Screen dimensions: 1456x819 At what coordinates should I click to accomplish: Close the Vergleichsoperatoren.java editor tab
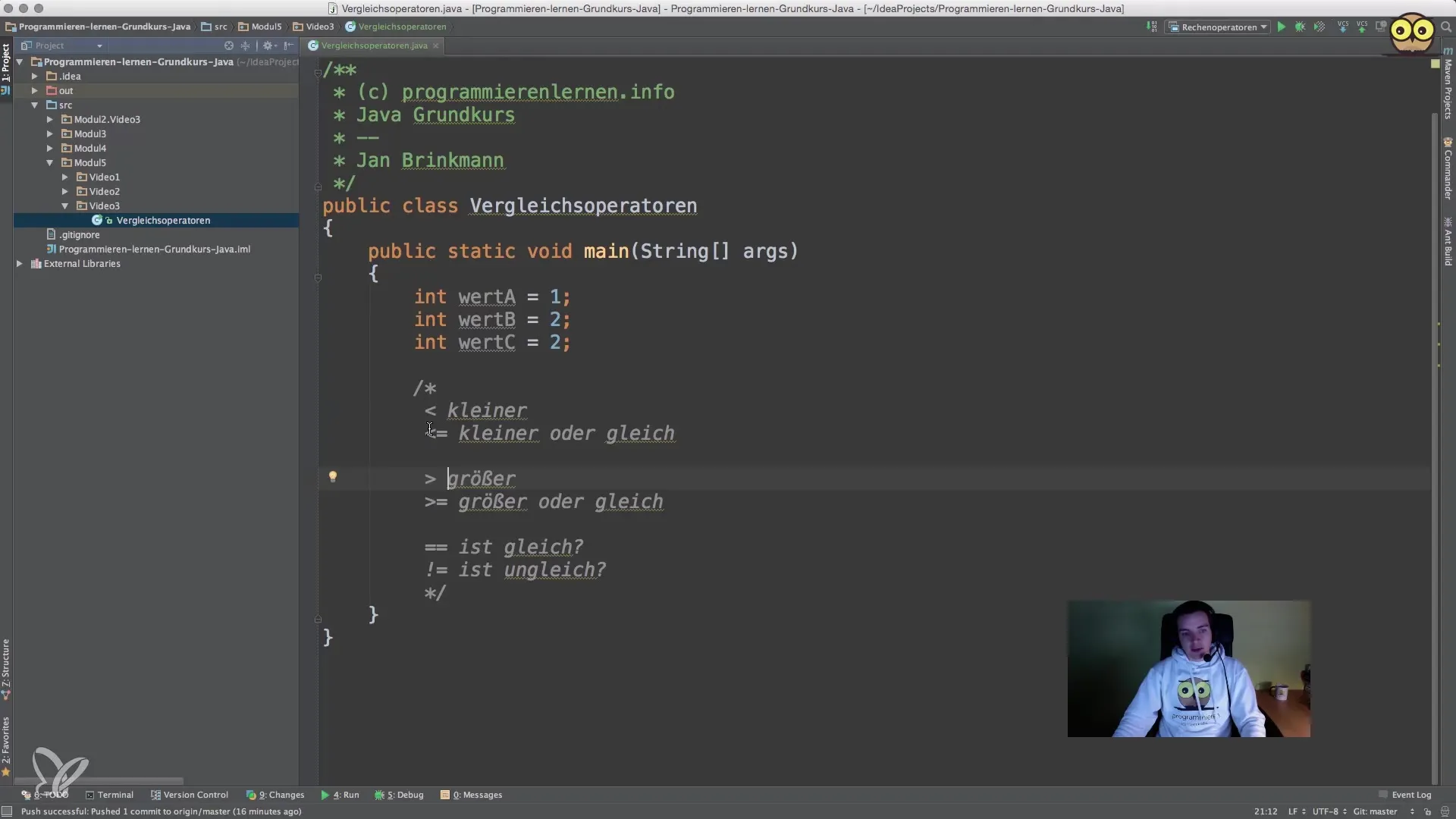pyautogui.click(x=435, y=45)
